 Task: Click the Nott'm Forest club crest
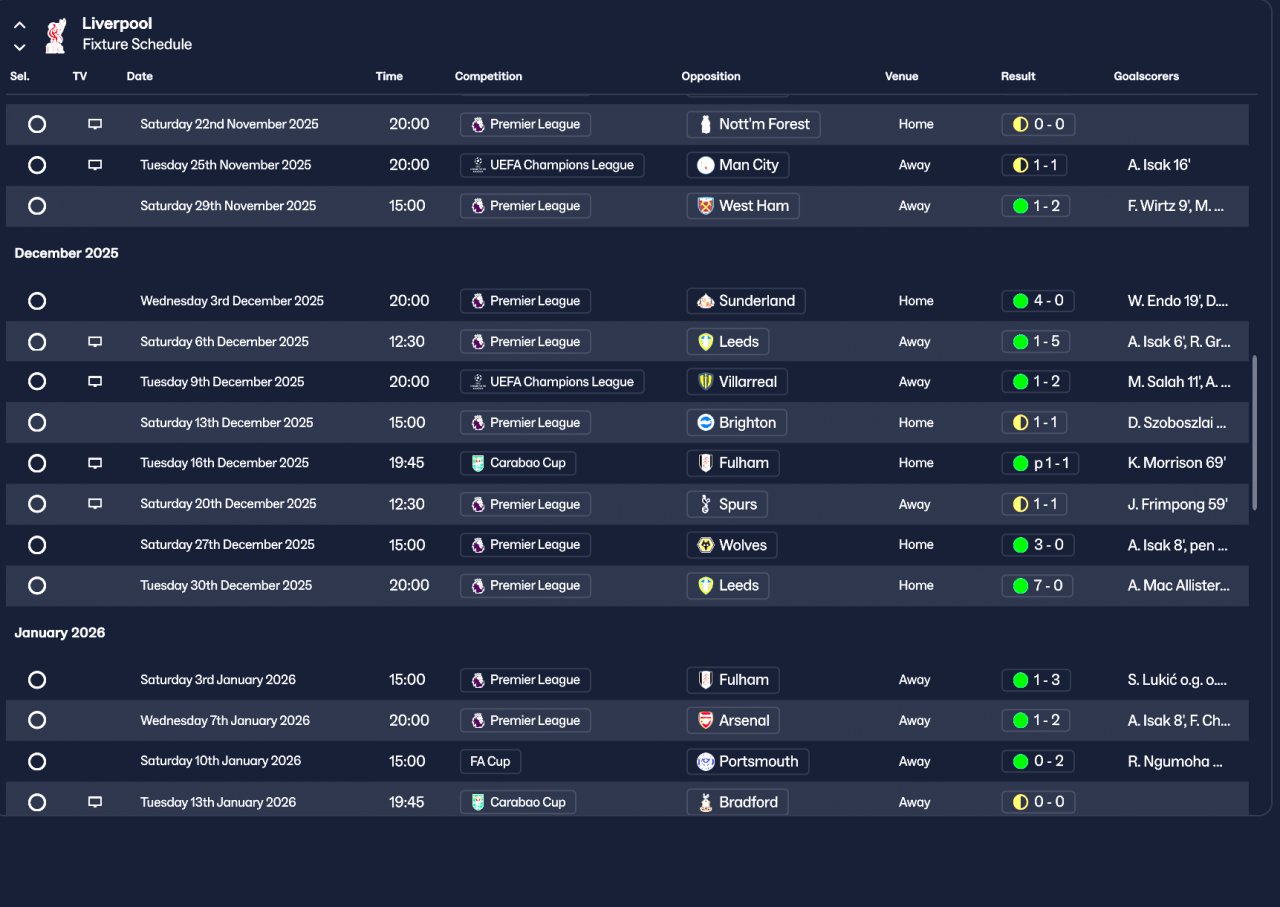coord(706,124)
